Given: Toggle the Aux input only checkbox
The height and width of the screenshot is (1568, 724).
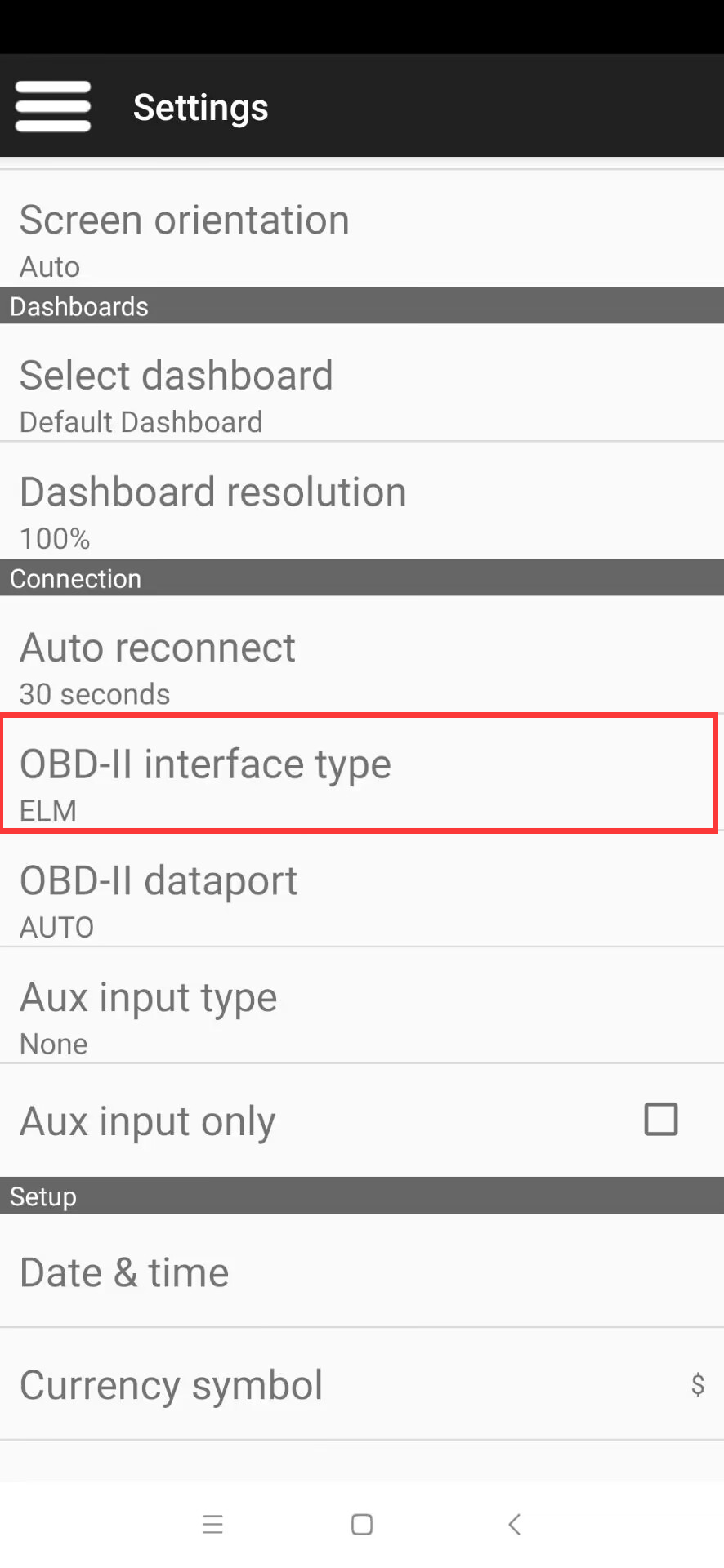Looking at the screenshot, I should tap(660, 1120).
